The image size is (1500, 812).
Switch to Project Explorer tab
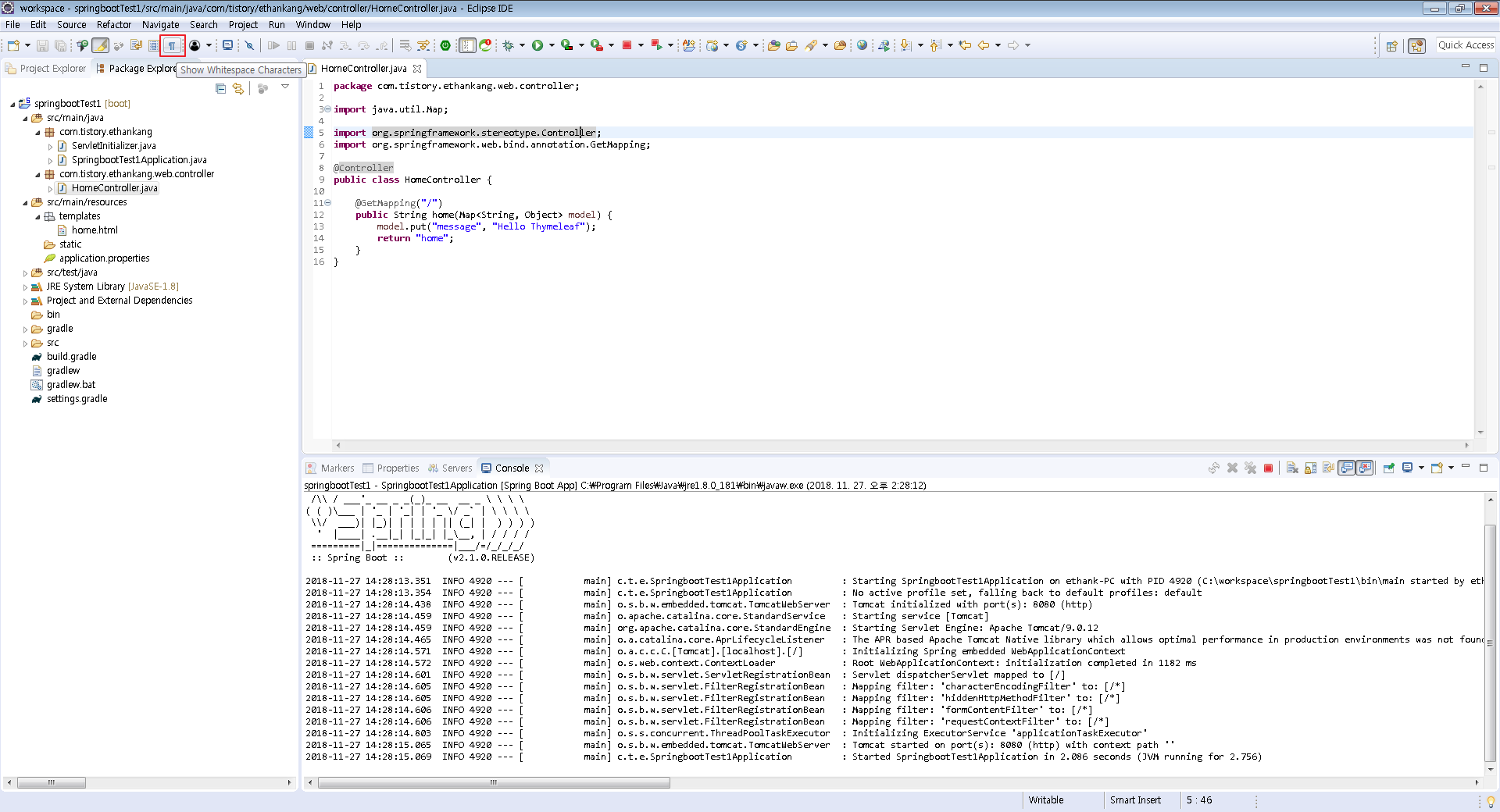coord(45,69)
